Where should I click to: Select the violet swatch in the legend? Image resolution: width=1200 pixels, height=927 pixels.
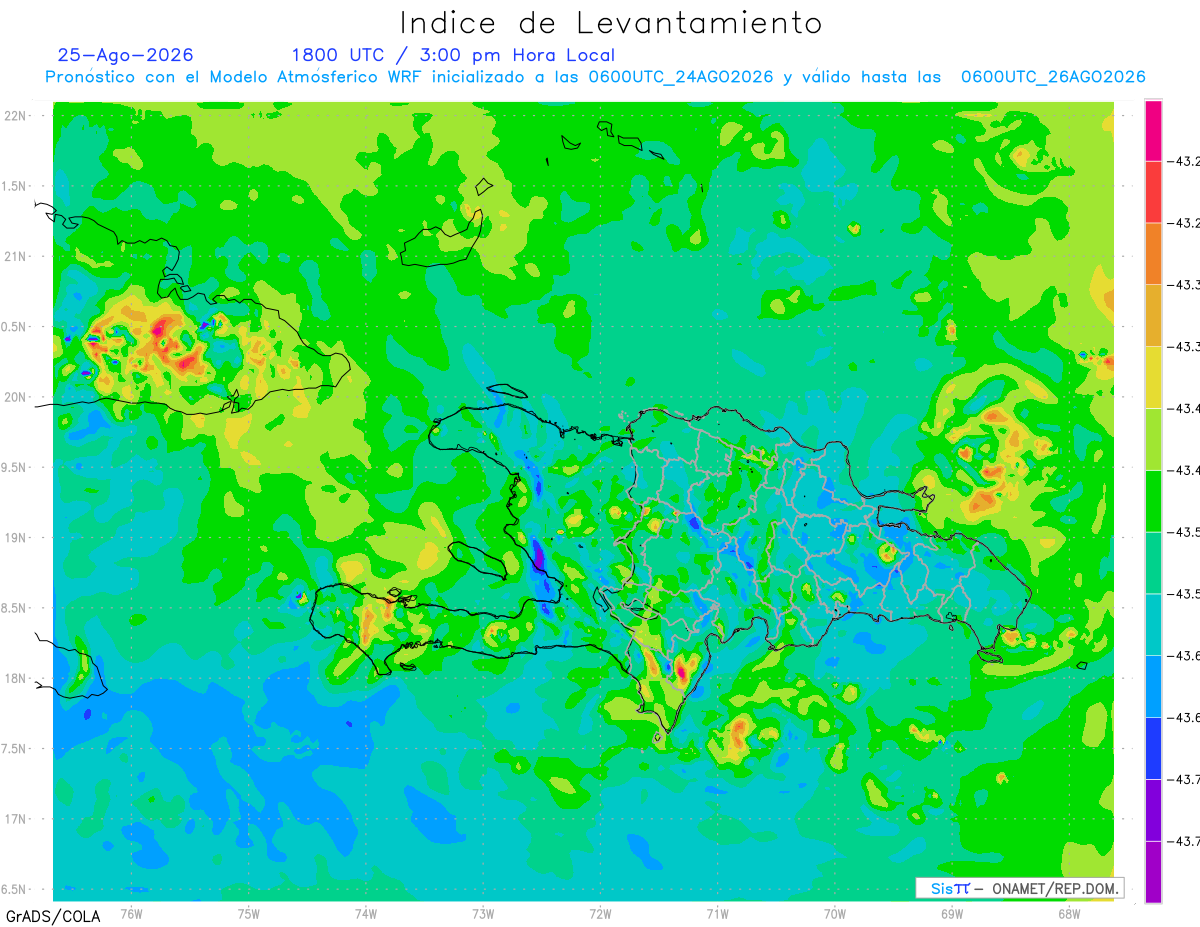pos(1153,809)
